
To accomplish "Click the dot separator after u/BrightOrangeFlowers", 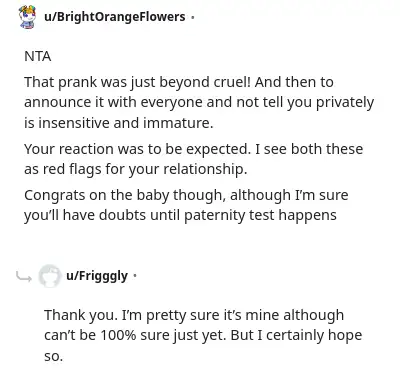I will click(192, 17).
